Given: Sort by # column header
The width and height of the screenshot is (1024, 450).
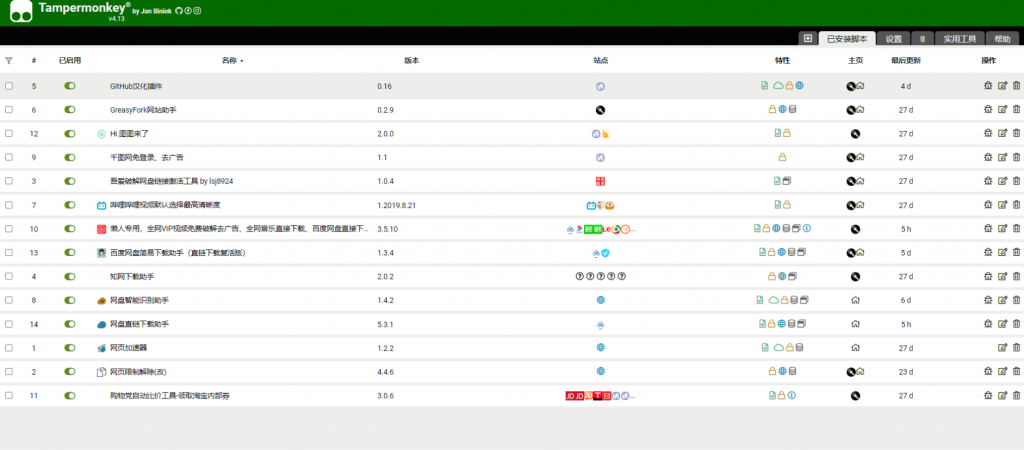Looking at the screenshot, I should point(34,60).
